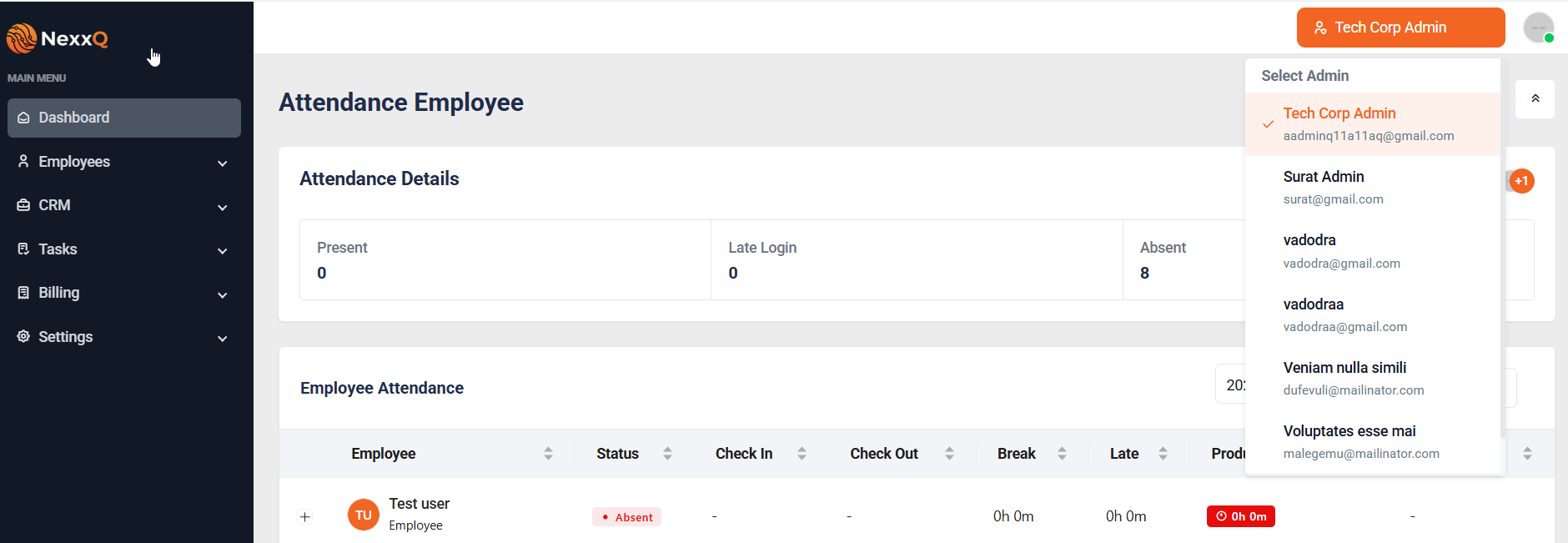Sort by Status column arrows
This screenshot has width=1568, height=543.
point(667,454)
